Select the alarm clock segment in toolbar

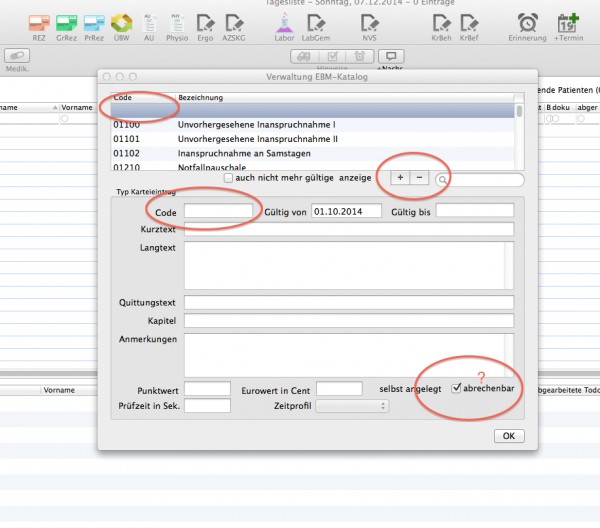click(x=360, y=57)
